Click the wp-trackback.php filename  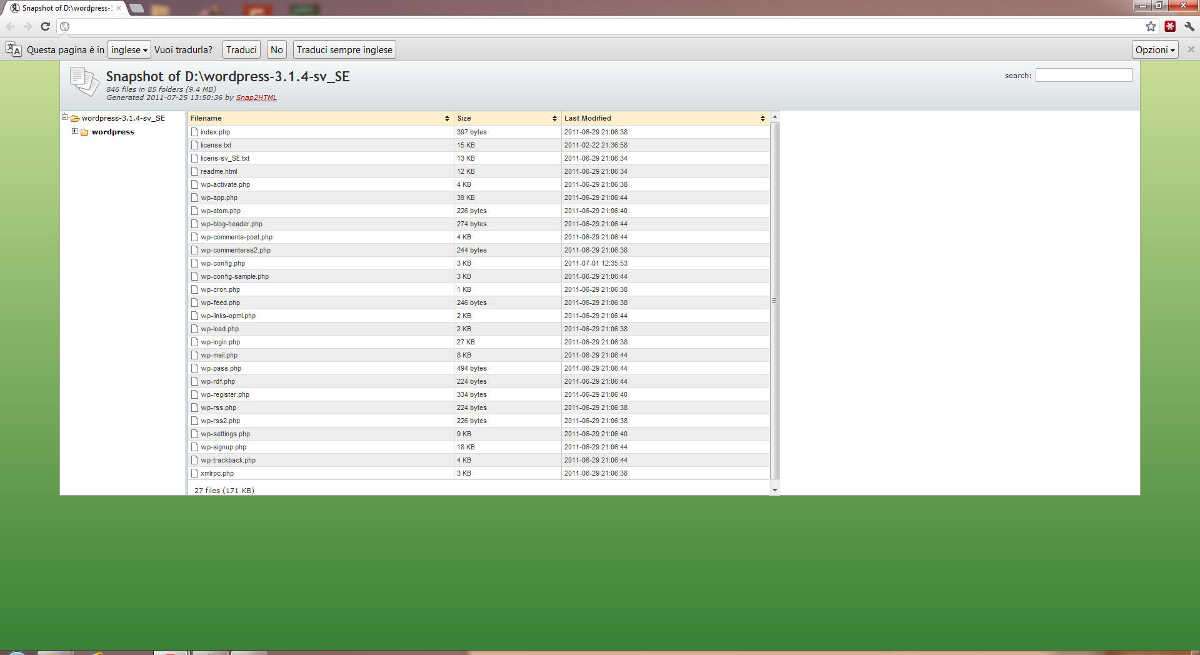pyautogui.click(x=228, y=460)
